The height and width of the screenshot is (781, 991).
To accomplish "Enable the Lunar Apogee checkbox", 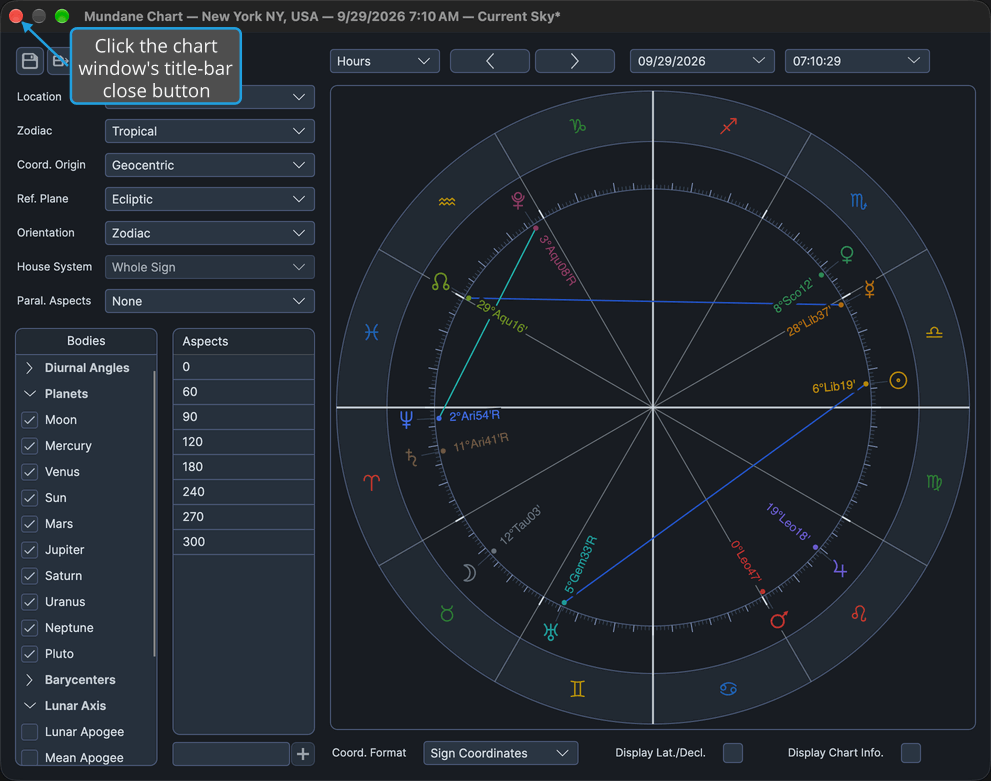I will (x=30, y=732).
